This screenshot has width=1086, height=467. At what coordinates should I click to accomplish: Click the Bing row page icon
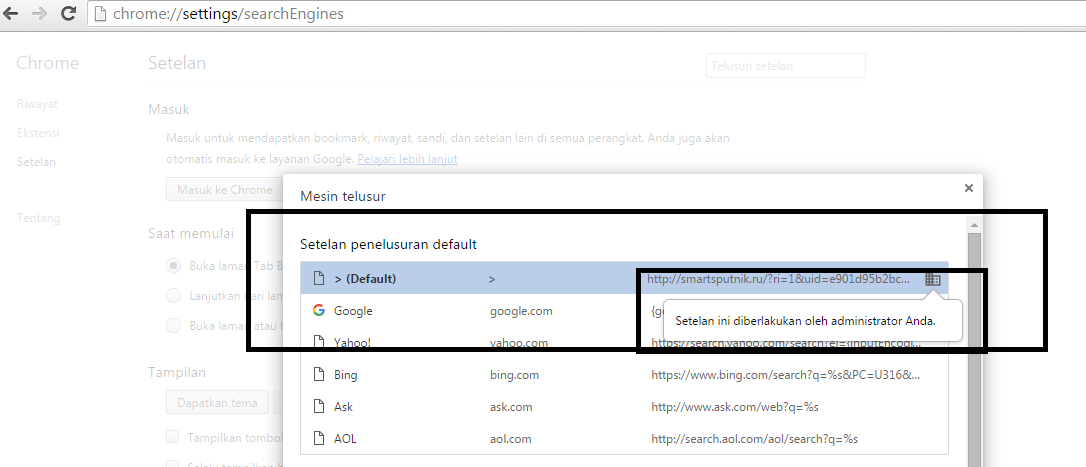(x=319, y=375)
